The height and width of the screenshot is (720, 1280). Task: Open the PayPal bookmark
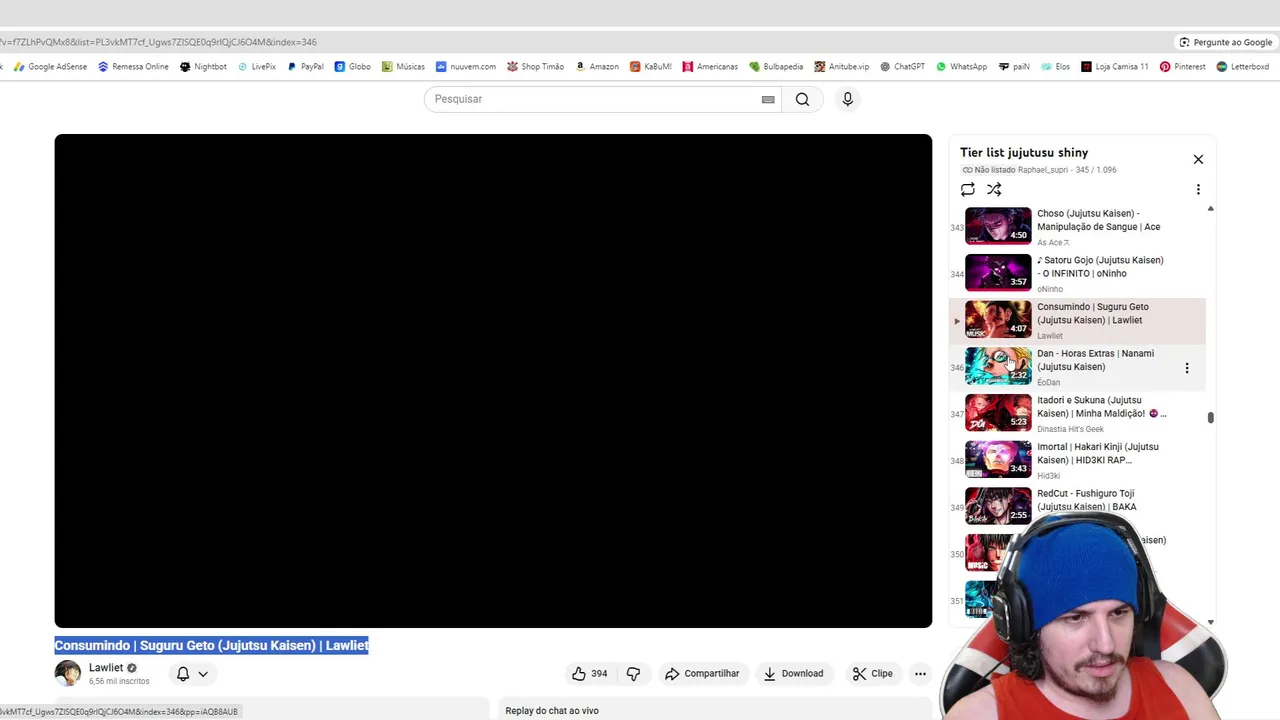(305, 67)
